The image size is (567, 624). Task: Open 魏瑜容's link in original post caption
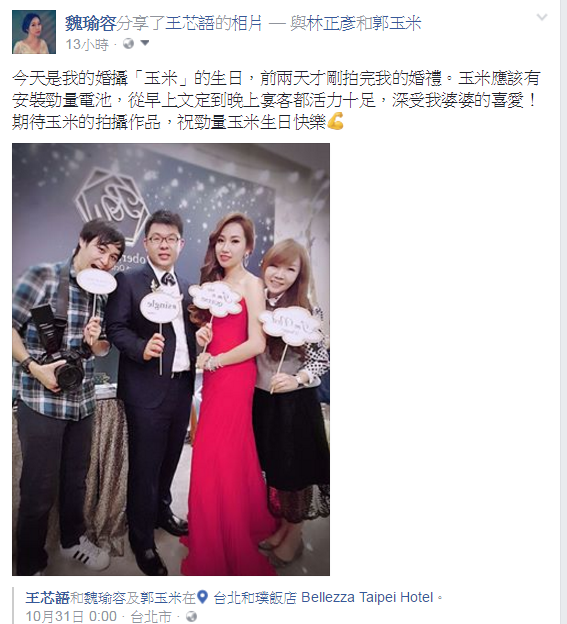coord(105,597)
